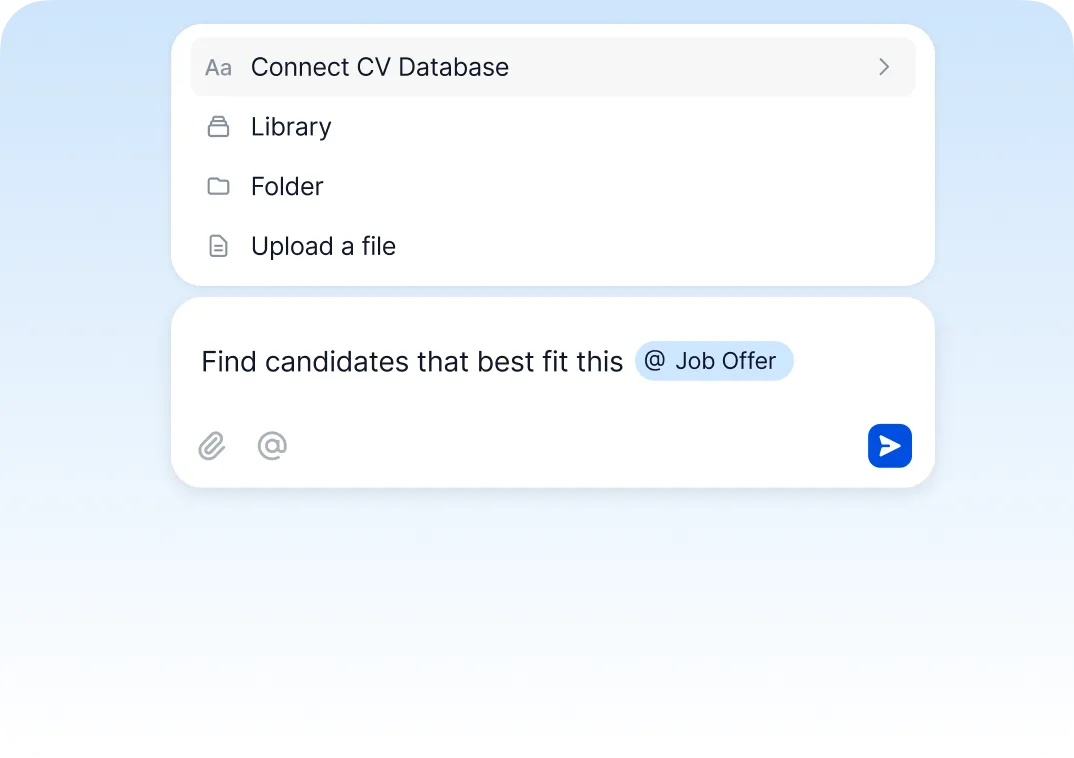The image size is (1074, 758).
Task: Click the Folder icon in the menu
Action: pyautogui.click(x=219, y=187)
